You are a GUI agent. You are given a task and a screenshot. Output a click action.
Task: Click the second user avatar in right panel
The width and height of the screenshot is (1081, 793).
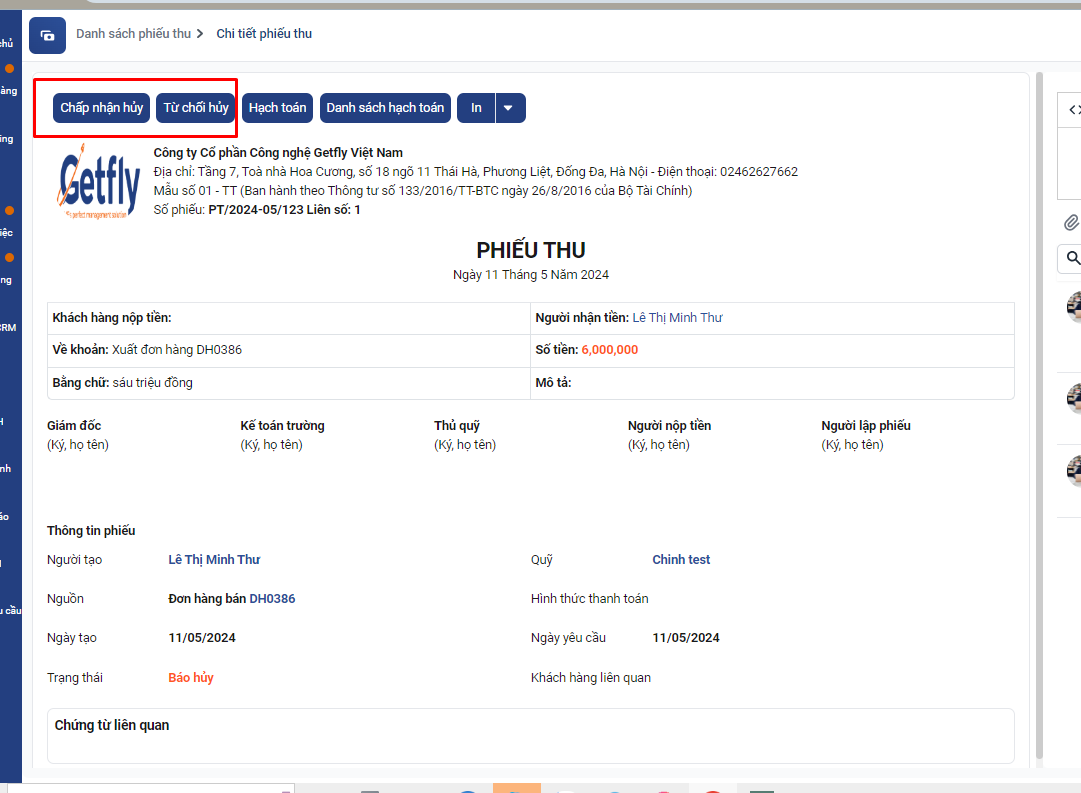(1074, 397)
